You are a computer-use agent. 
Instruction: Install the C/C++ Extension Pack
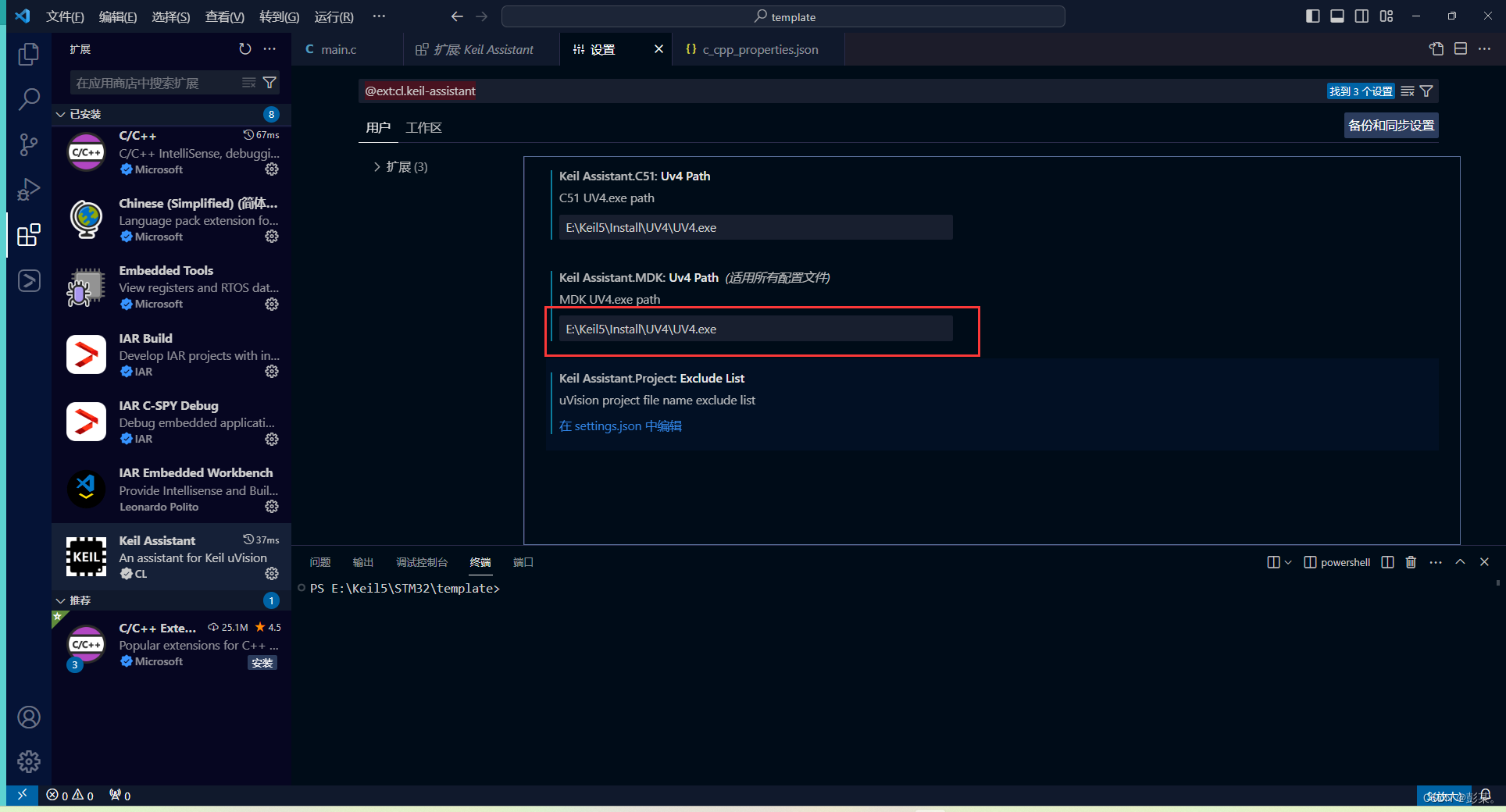(262, 662)
